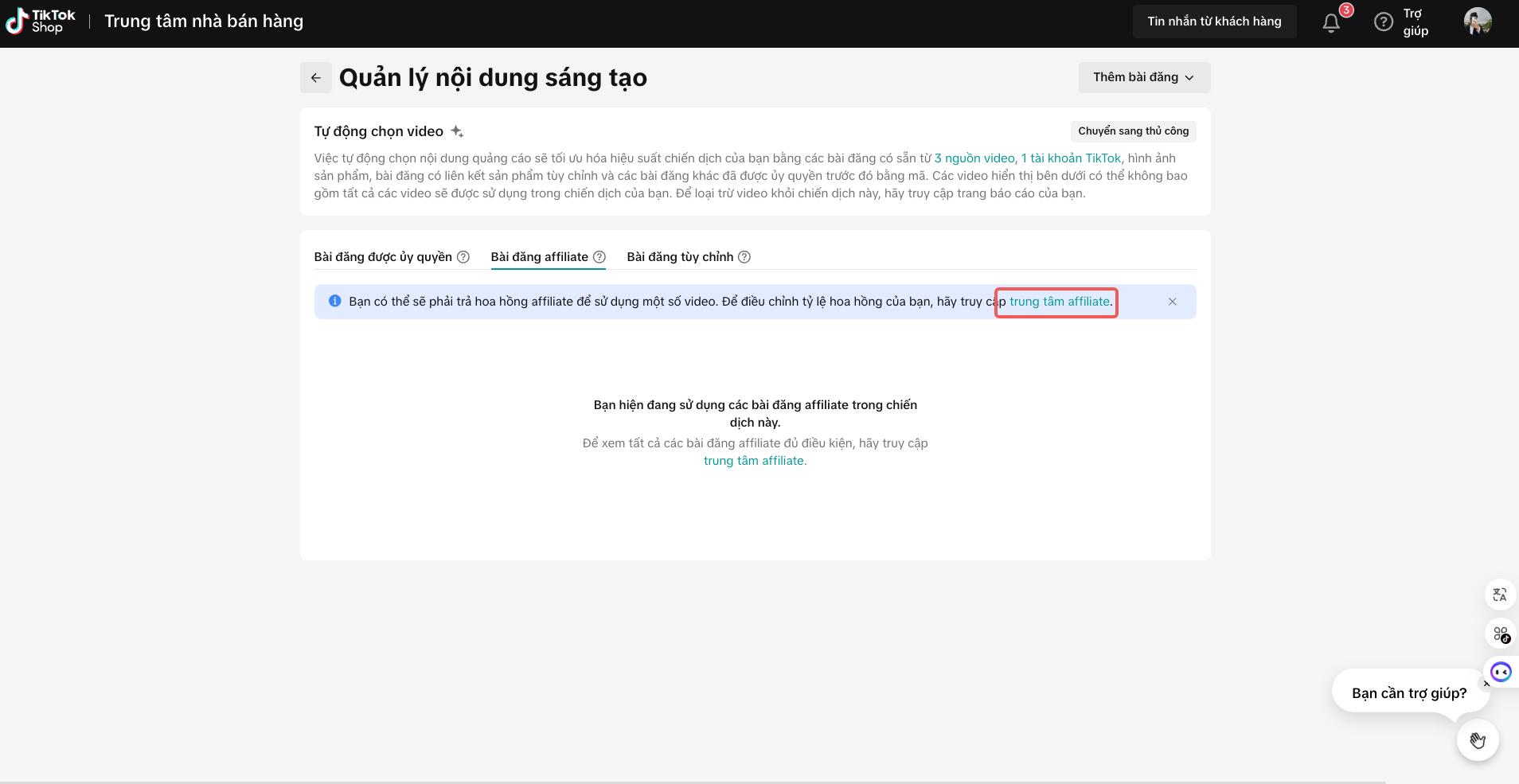Switch to Bài đăng tùy chỉnh tab
The height and width of the screenshot is (784, 1519).
[680, 257]
